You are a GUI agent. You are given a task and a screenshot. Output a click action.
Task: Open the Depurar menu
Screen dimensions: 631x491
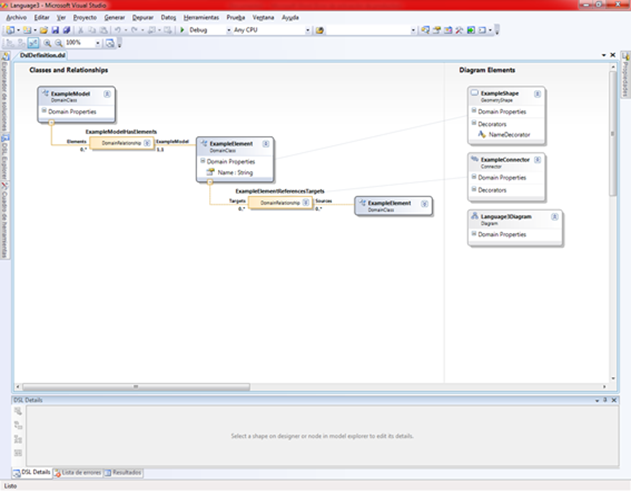[143, 18]
